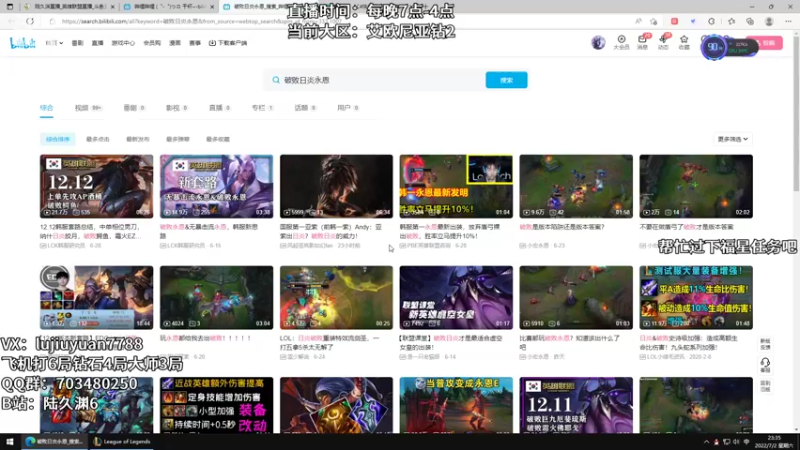The height and width of the screenshot is (450, 800).
Task: Click the red extension icon in the browser toolbar
Action: (674, 21)
